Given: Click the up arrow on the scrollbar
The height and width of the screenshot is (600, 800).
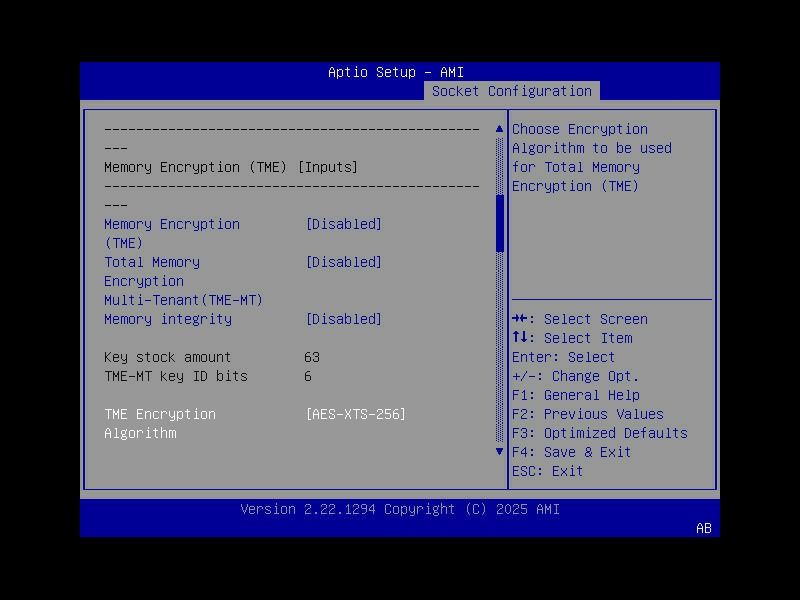Looking at the screenshot, I should (498, 128).
